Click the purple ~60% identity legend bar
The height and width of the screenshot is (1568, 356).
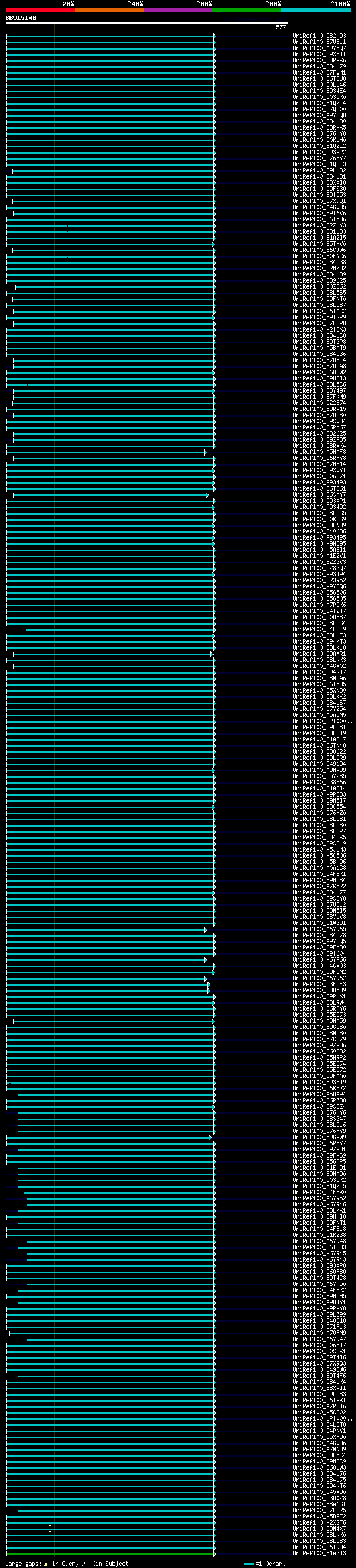pyautogui.click(x=177, y=10)
